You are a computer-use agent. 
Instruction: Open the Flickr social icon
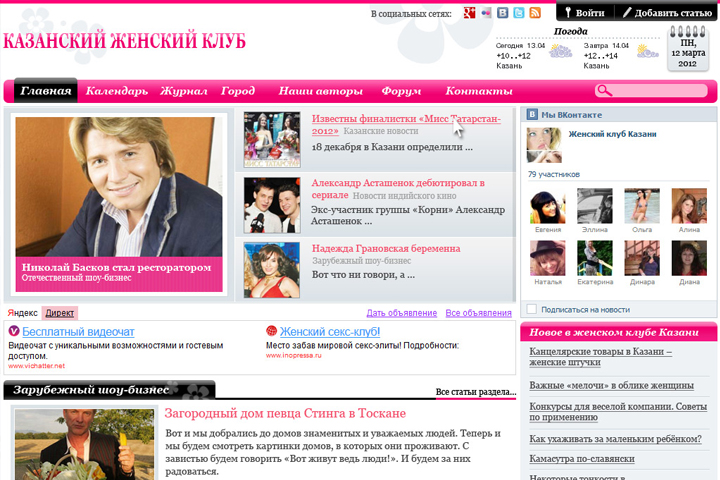[486, 13]
